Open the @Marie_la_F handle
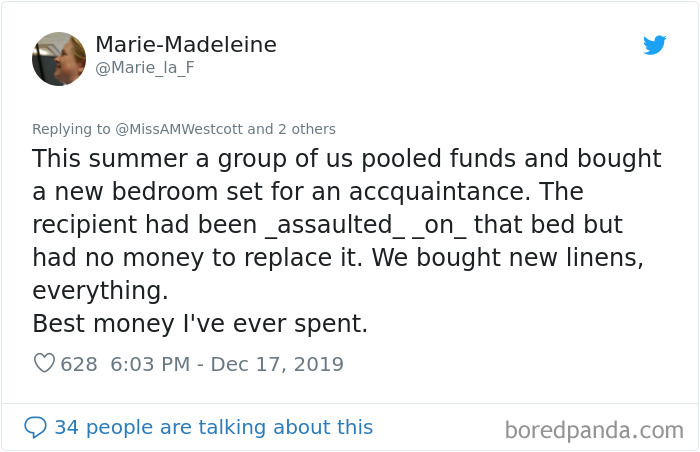This screenshot has width=700, height=452. [x=144, y=69]
